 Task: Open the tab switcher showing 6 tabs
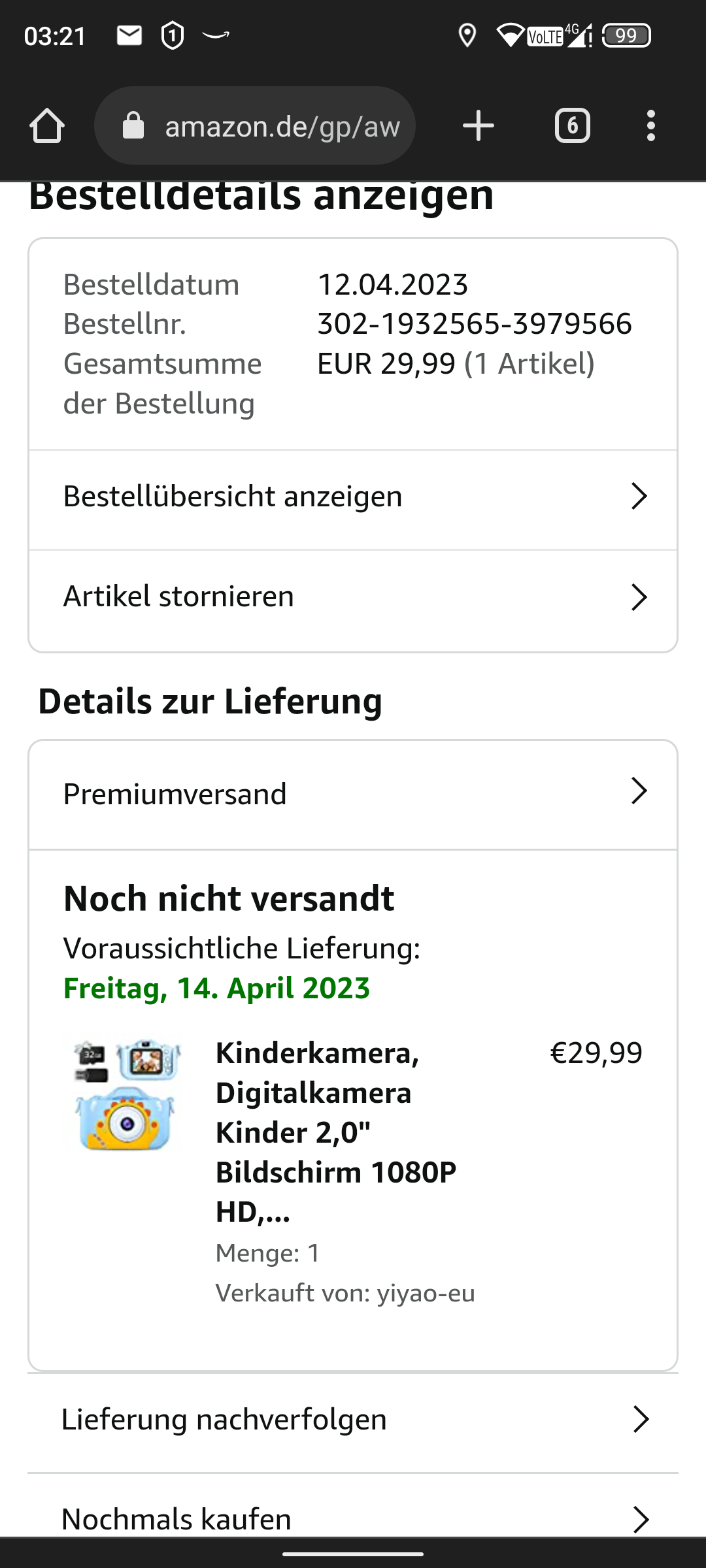pos(572,125)
